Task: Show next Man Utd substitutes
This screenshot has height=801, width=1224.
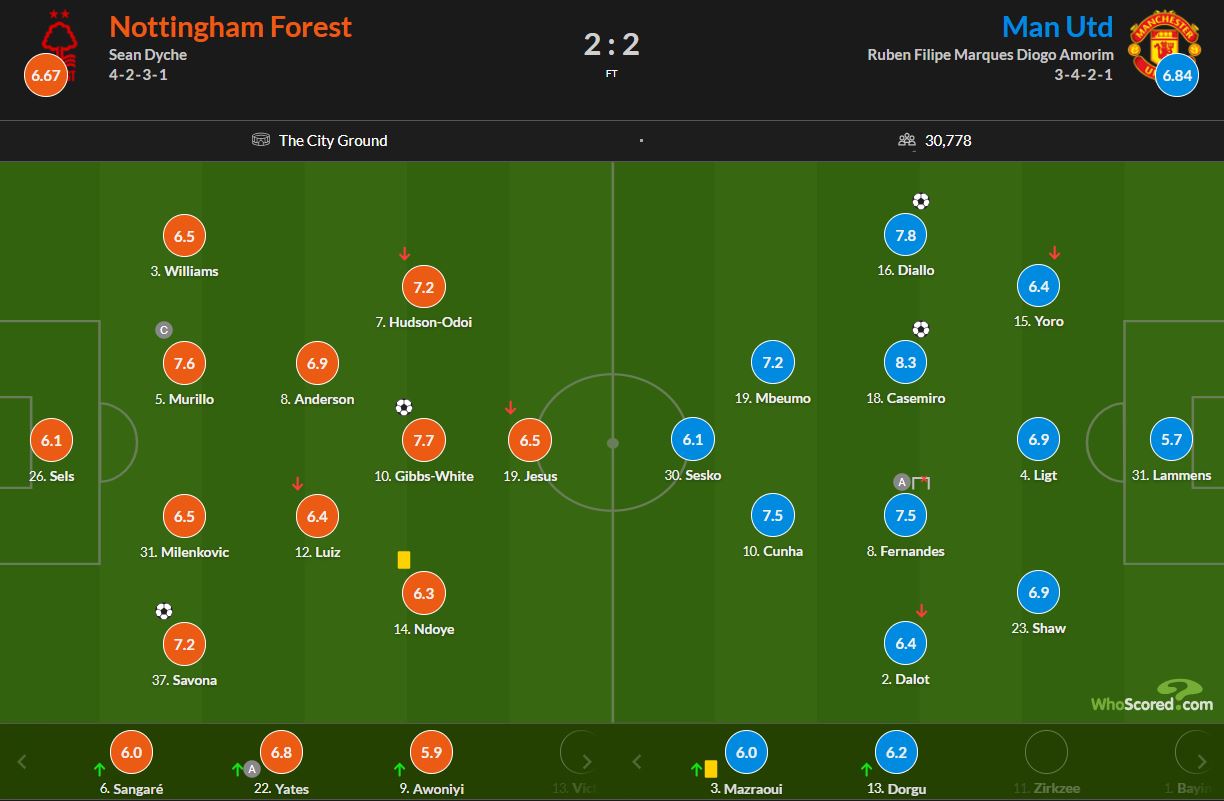Action: [1190, 761]
